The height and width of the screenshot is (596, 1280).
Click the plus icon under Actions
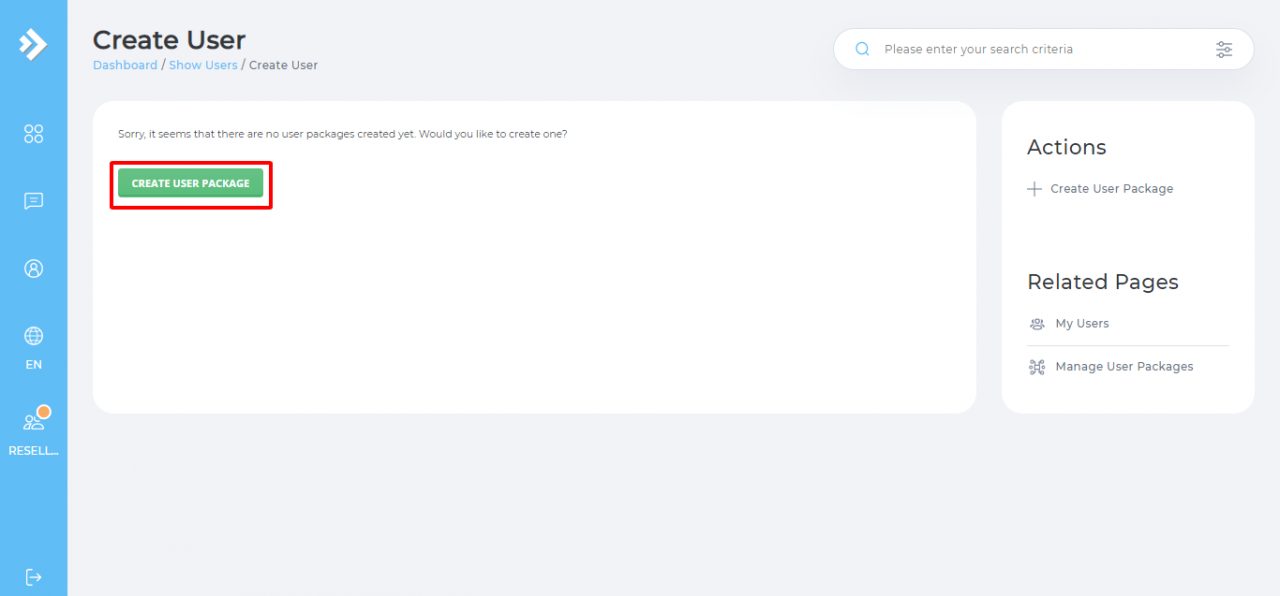(x=1034, y=189)
